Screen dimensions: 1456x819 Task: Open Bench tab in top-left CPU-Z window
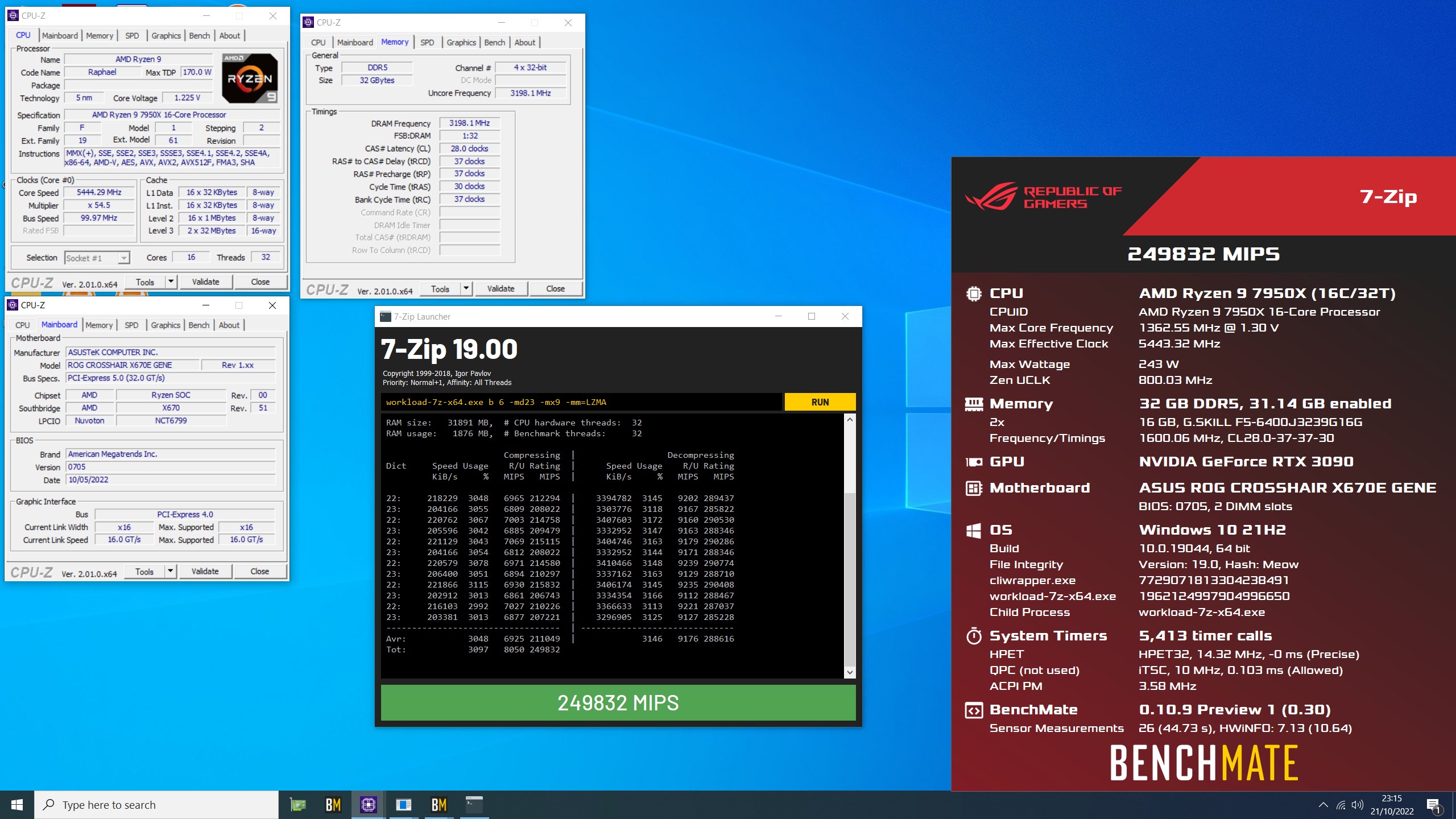click(x=200, y=35)
